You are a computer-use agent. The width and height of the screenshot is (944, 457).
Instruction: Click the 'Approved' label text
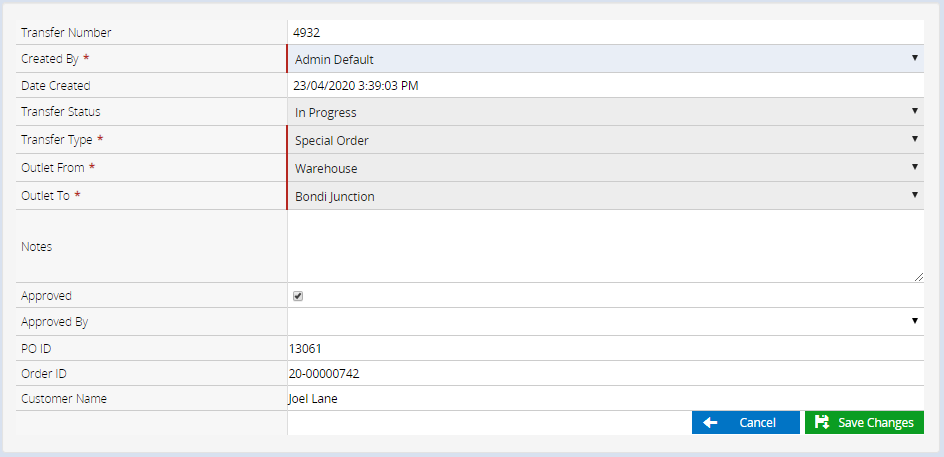point(46,296)
